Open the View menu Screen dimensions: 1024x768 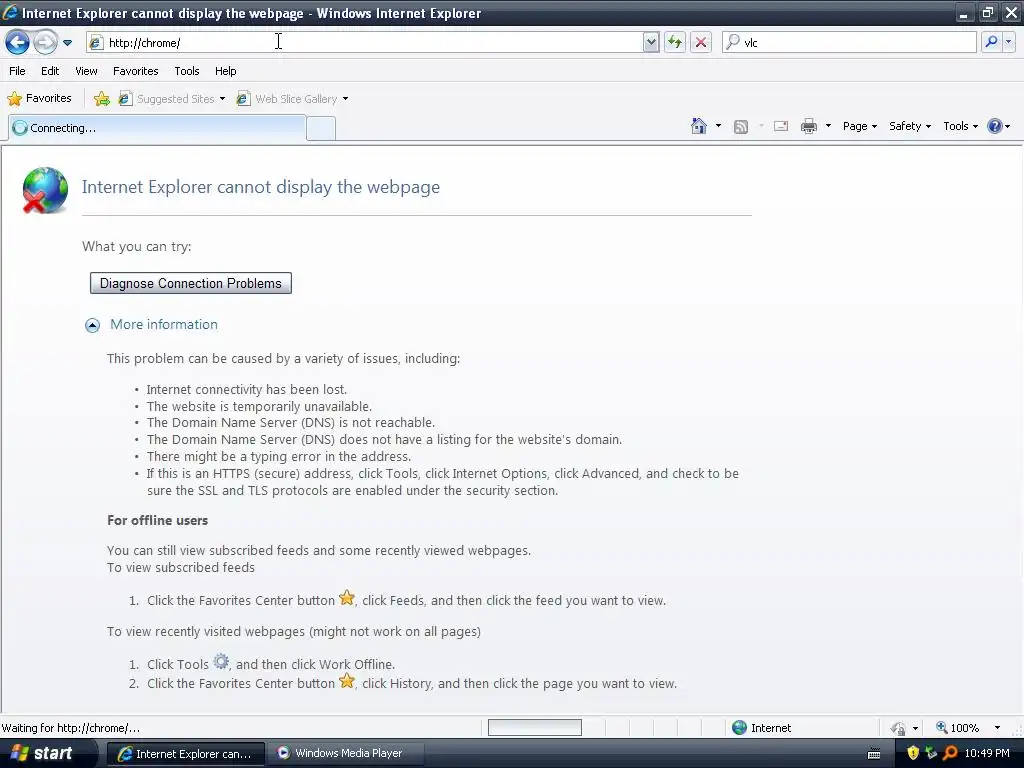click(86, 71)
